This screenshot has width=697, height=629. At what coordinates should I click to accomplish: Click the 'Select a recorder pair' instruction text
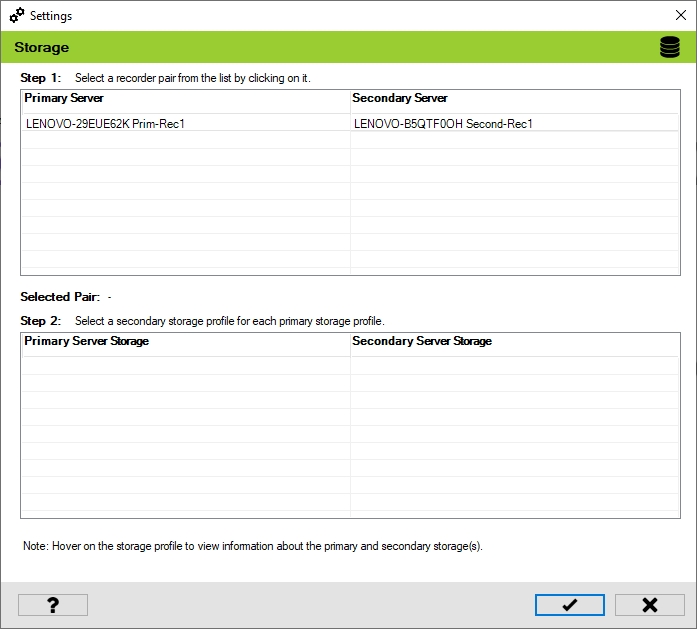click(x=199, y=77)
